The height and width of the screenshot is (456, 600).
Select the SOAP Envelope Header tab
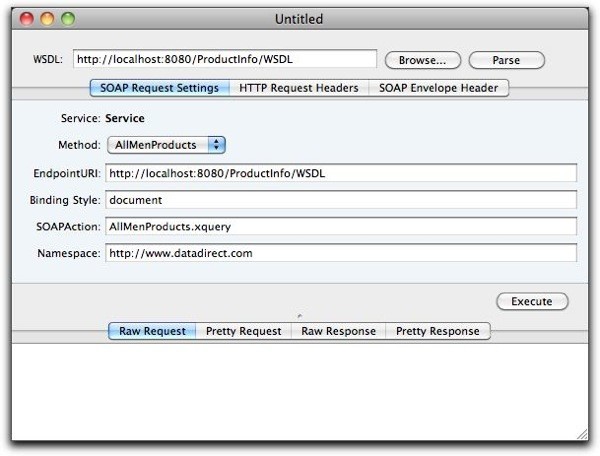[x=439, y=88]
